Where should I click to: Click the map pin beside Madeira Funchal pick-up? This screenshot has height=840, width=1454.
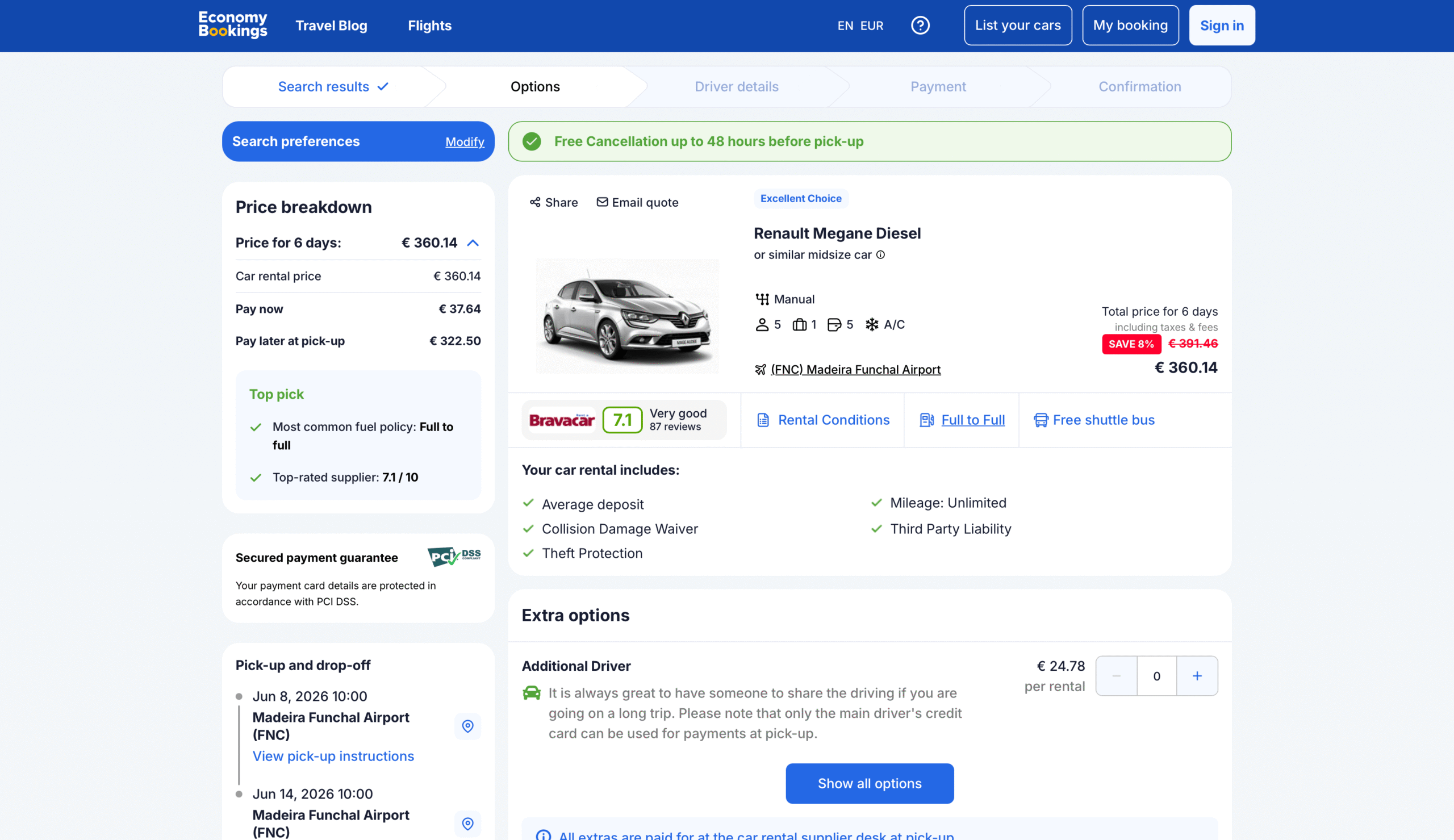pyautogui.click(x=468, y=726)
